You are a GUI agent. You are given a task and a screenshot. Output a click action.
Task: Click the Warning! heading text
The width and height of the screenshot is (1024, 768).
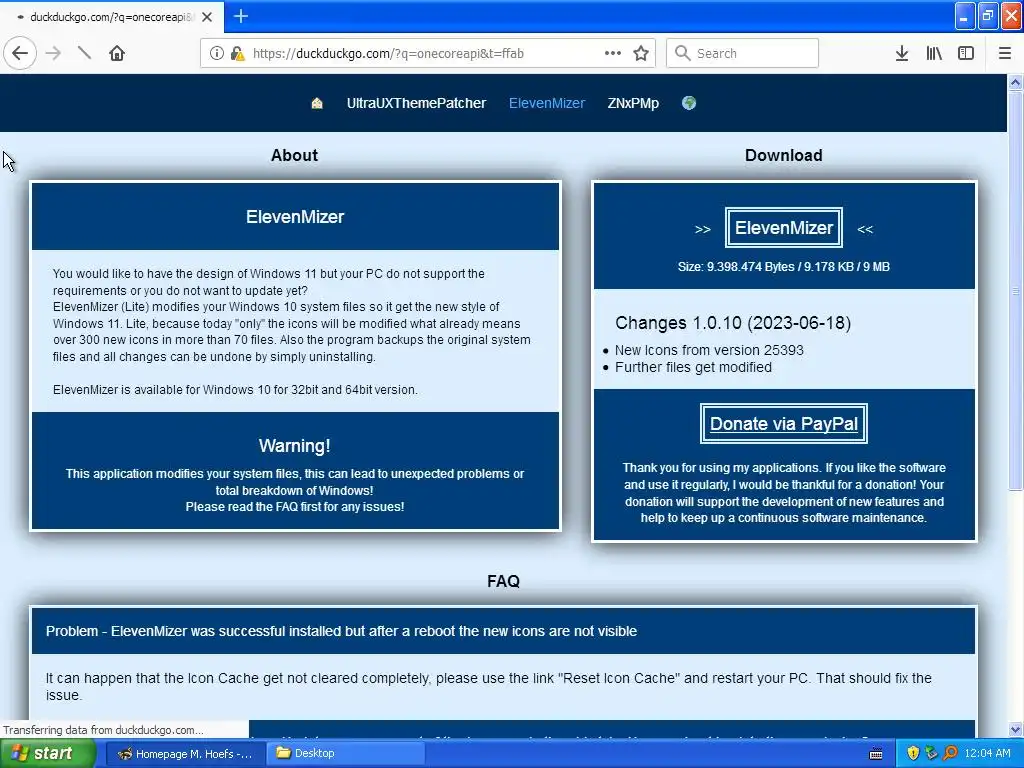click(x=295, y=446)
